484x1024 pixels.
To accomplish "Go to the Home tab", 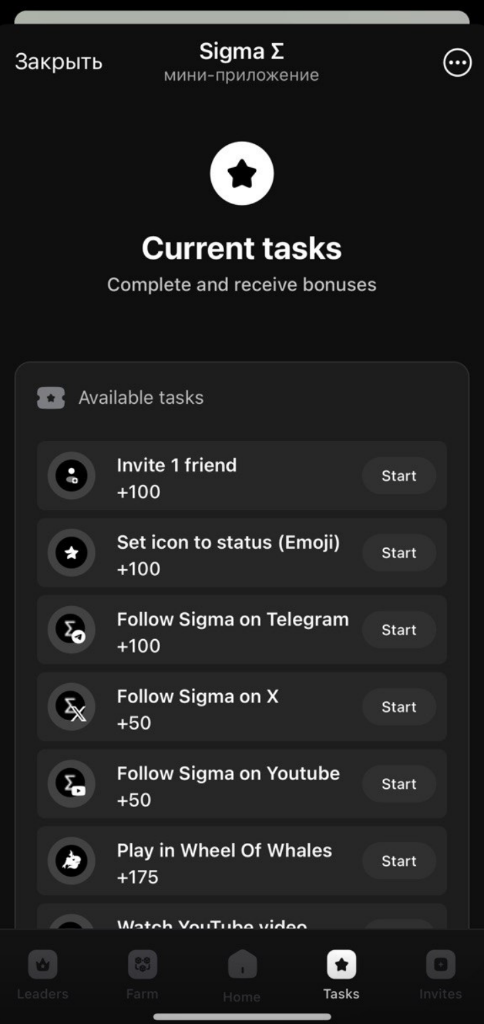I will point(242,977).
